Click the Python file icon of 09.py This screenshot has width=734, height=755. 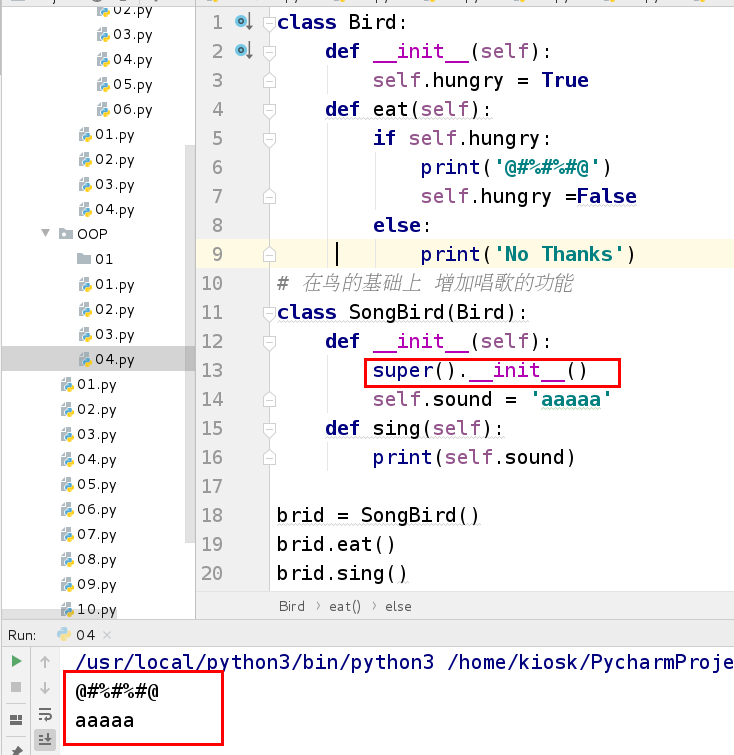67,585
